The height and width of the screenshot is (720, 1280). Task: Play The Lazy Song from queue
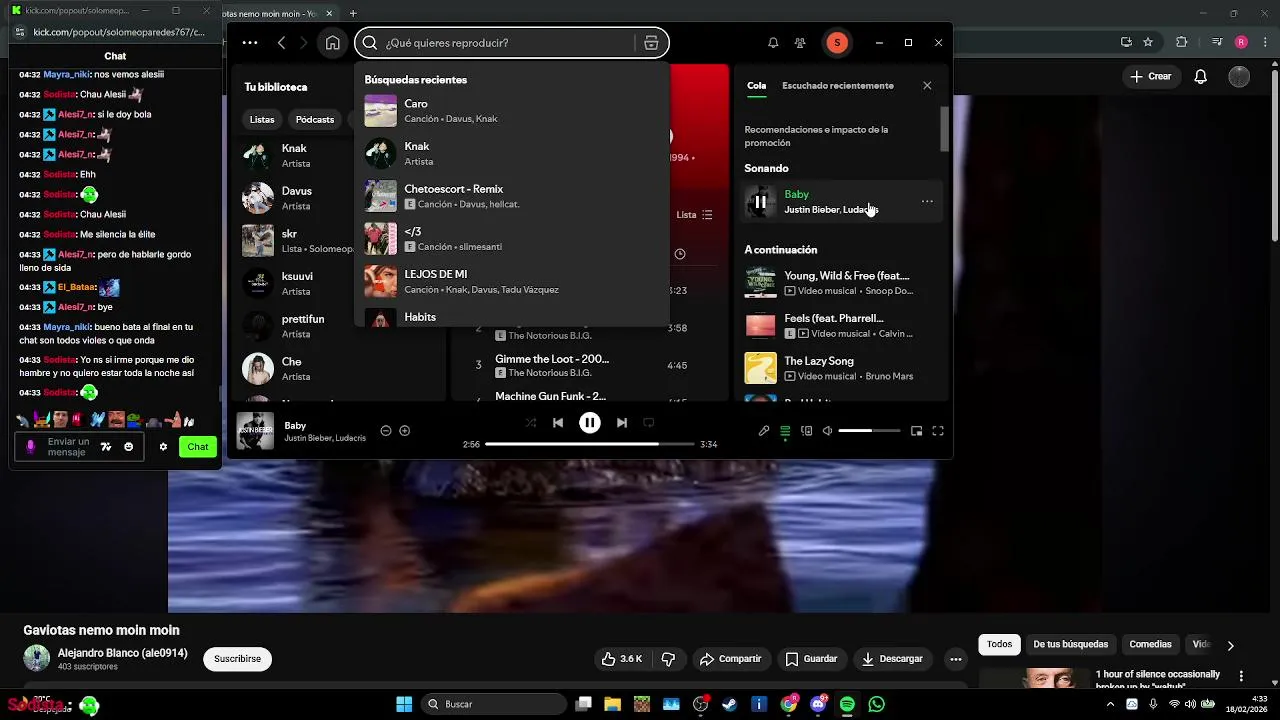(840, 368)
